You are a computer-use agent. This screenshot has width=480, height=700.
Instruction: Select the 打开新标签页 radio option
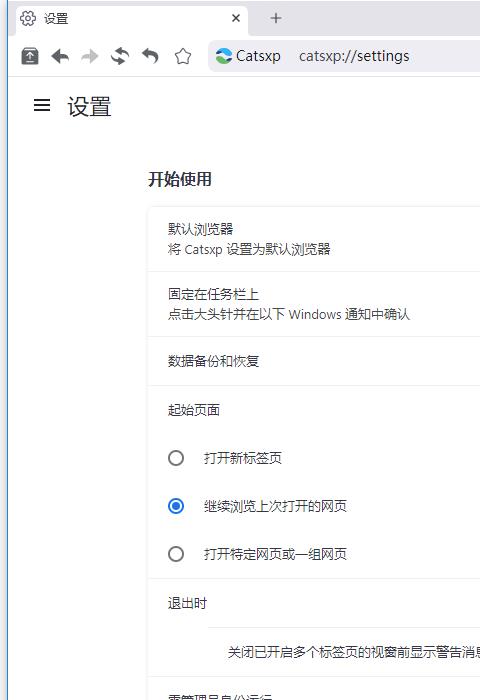176,458
